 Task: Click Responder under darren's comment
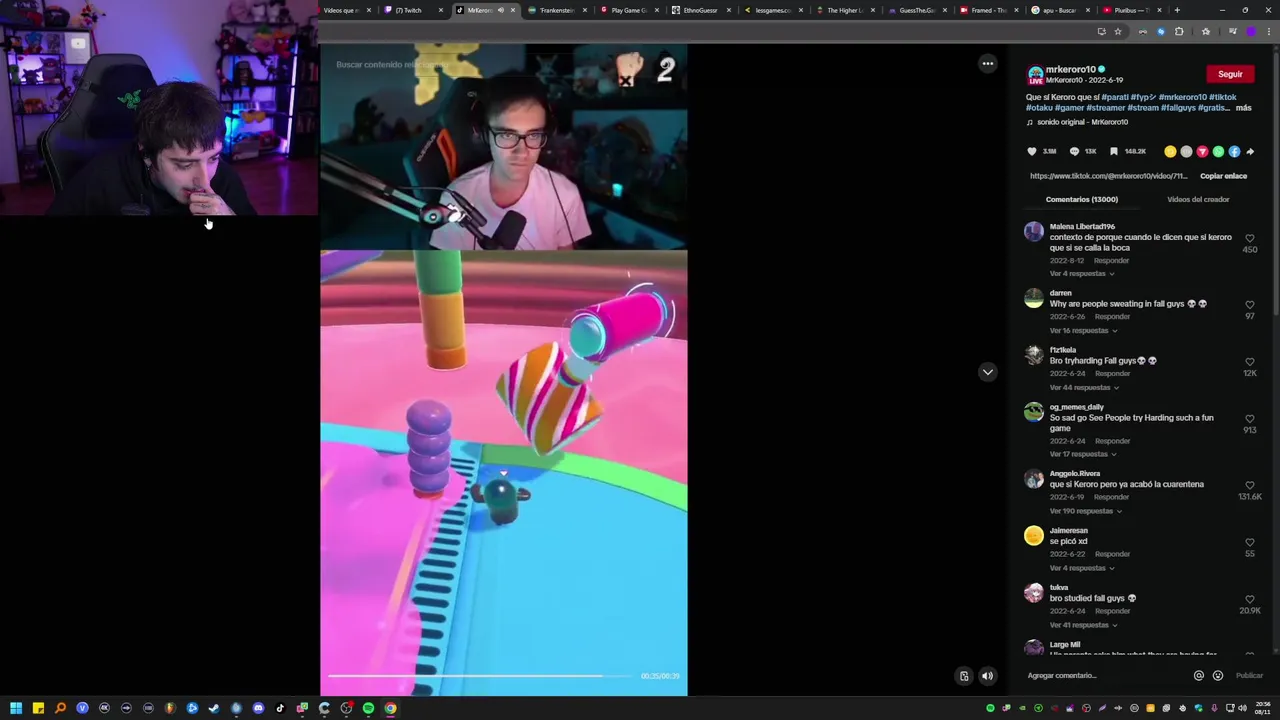pyautogui.click(x=1112, y=317)
